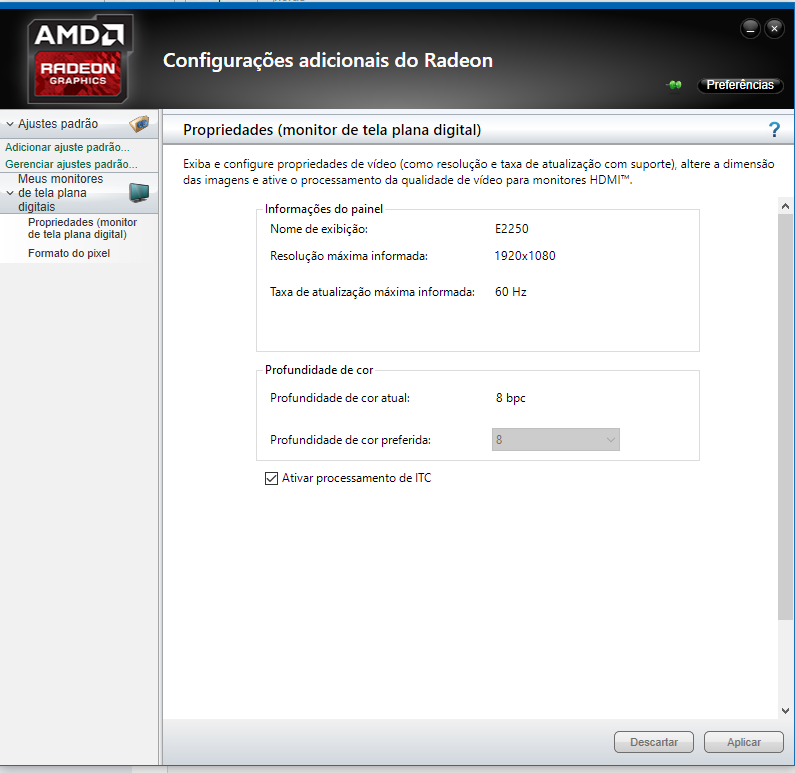Click the Configurações adicionais do Radeon title
The width and height of the screenshot is (795, 773).
pos(328,60)
